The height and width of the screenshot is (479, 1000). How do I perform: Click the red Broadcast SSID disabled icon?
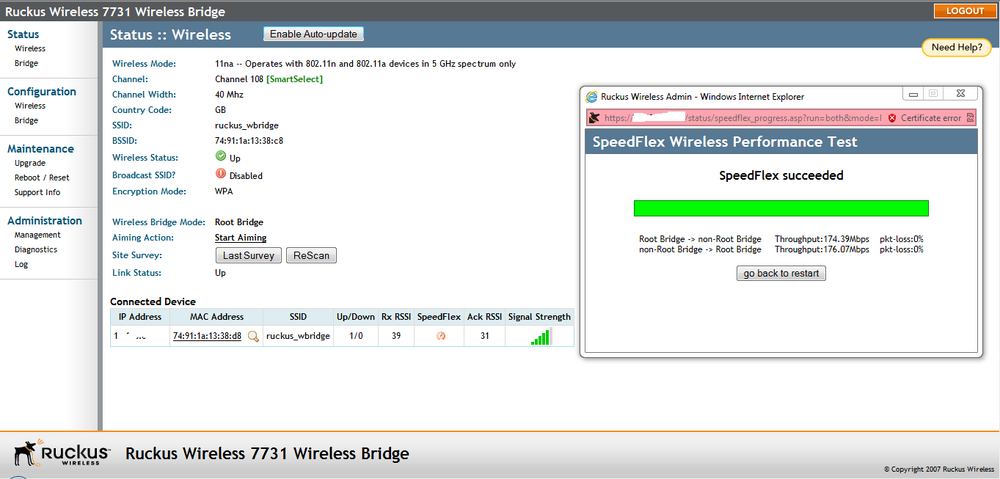pyautogui.click(x=221, y=173)
